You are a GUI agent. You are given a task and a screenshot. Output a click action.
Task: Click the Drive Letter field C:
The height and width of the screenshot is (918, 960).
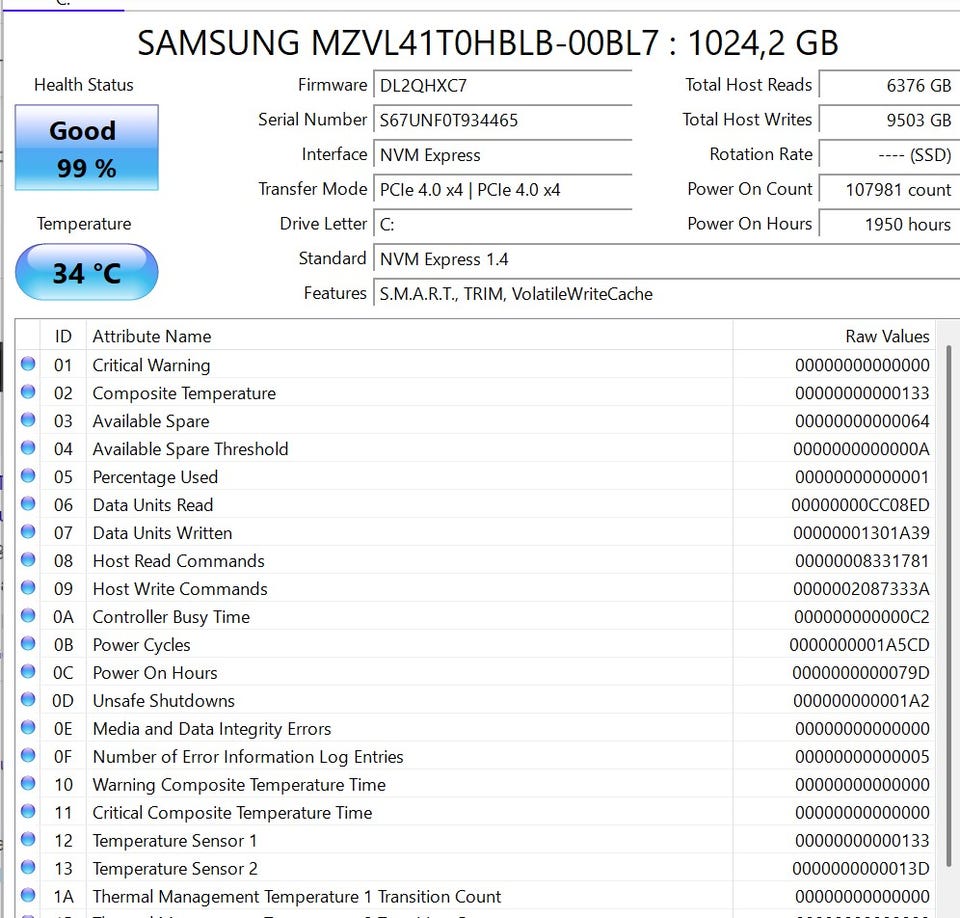[502, 224]
